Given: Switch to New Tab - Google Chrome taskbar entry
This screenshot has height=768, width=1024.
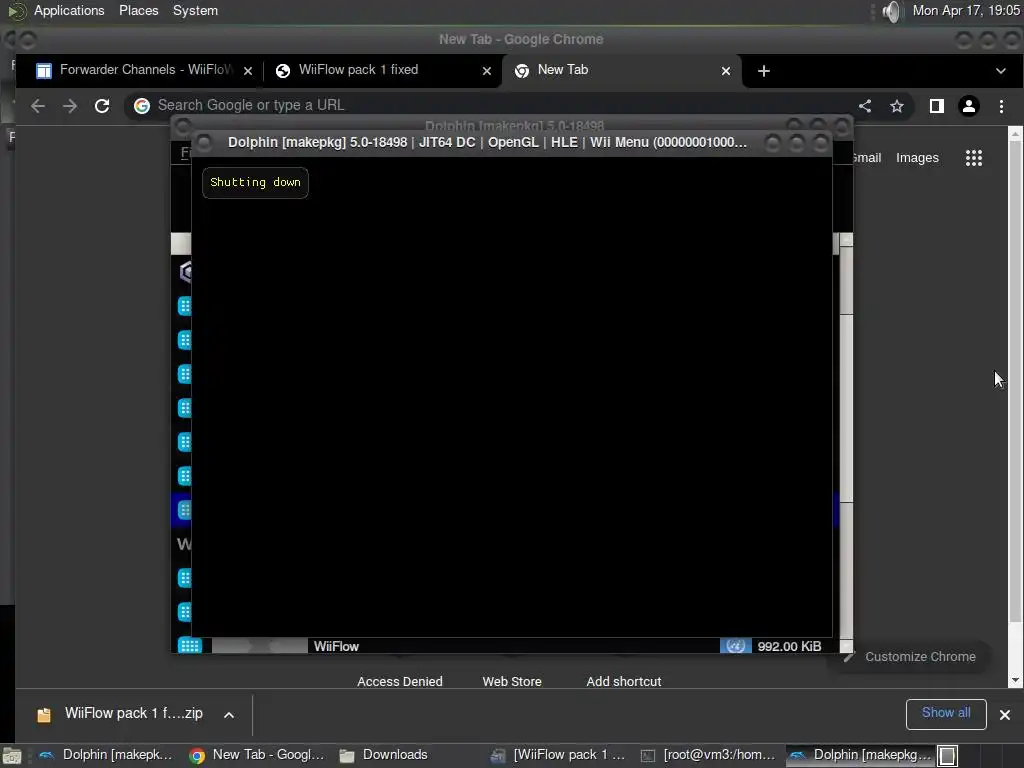Looking at the screenshot, I should (x=257, y=755).
